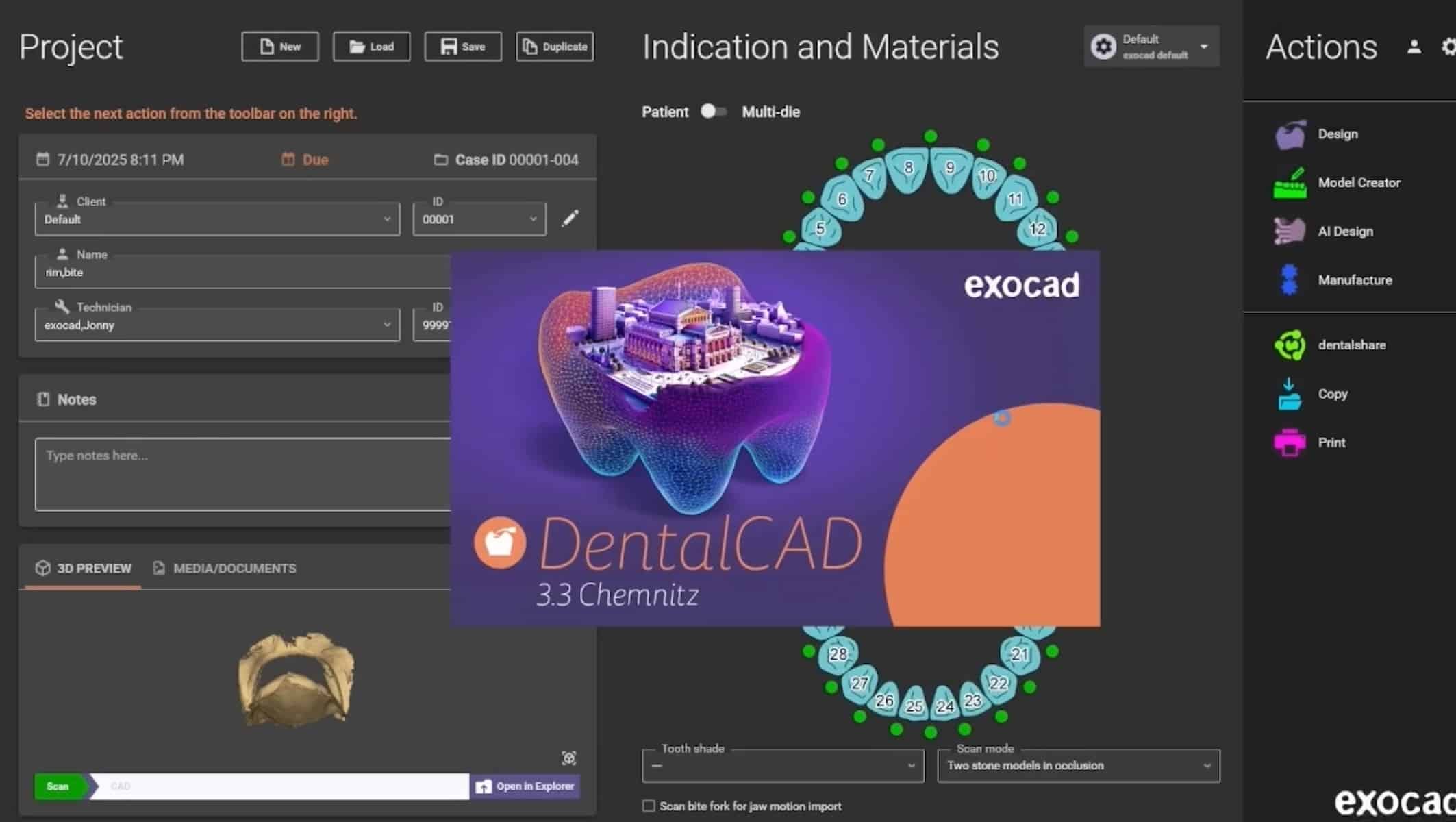This screenshot has height=822, width=1456.
Task: Open Model Creator from the Actions panel
Action: click(x=1290, y=183)
